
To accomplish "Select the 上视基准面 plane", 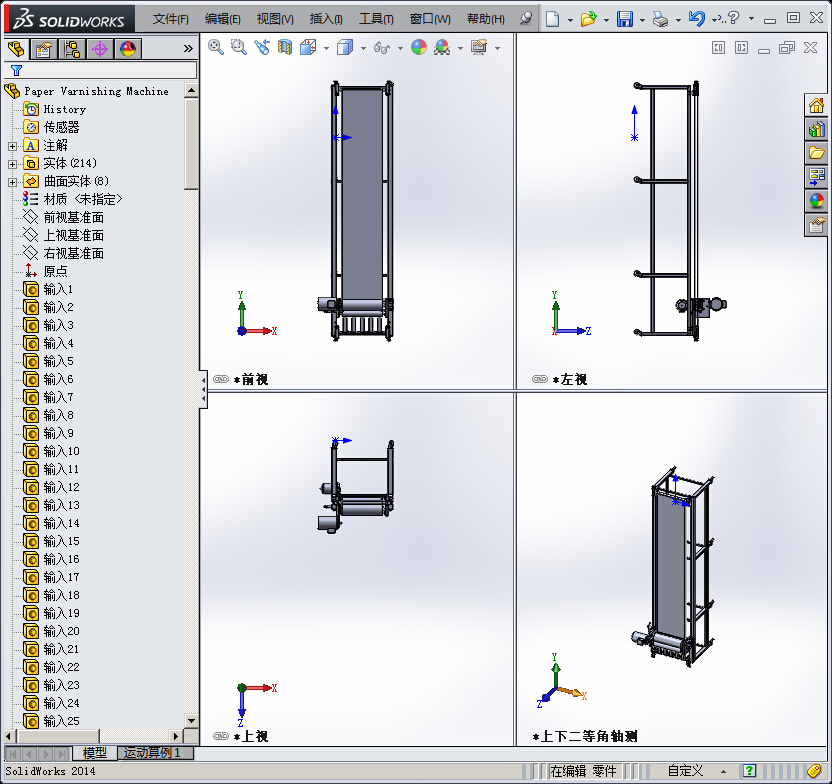I will click(73, 235).
